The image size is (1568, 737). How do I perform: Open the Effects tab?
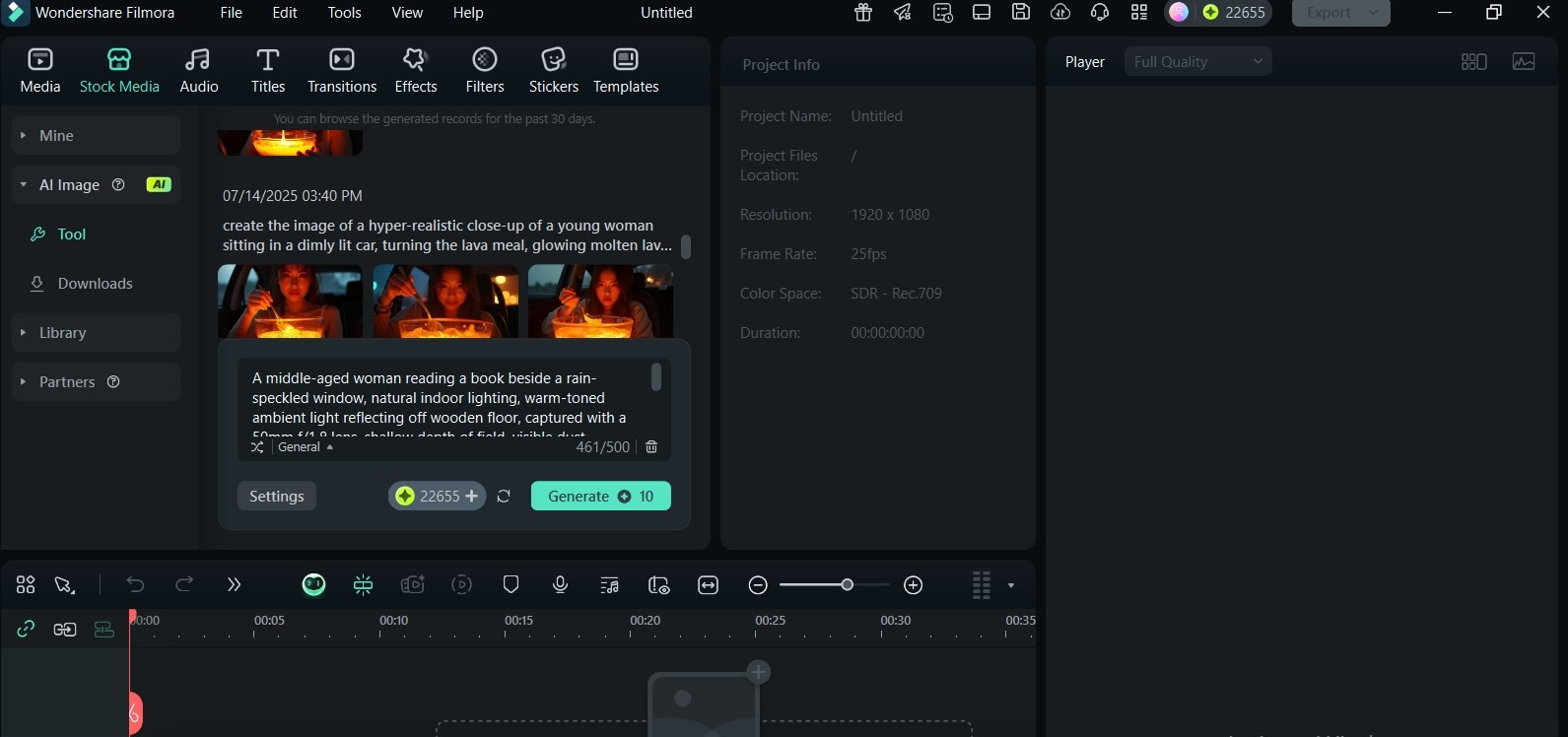416,71
